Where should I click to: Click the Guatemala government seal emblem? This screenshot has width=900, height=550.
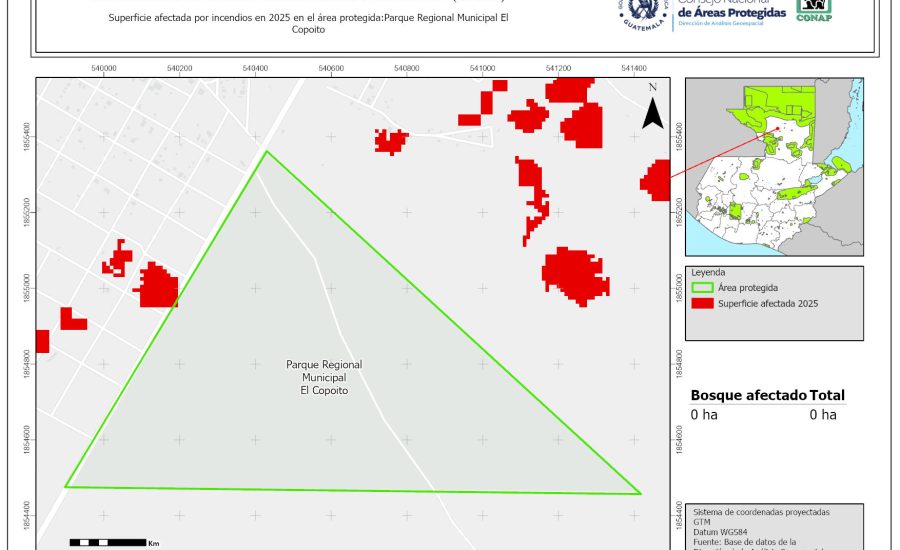(642, 12)
